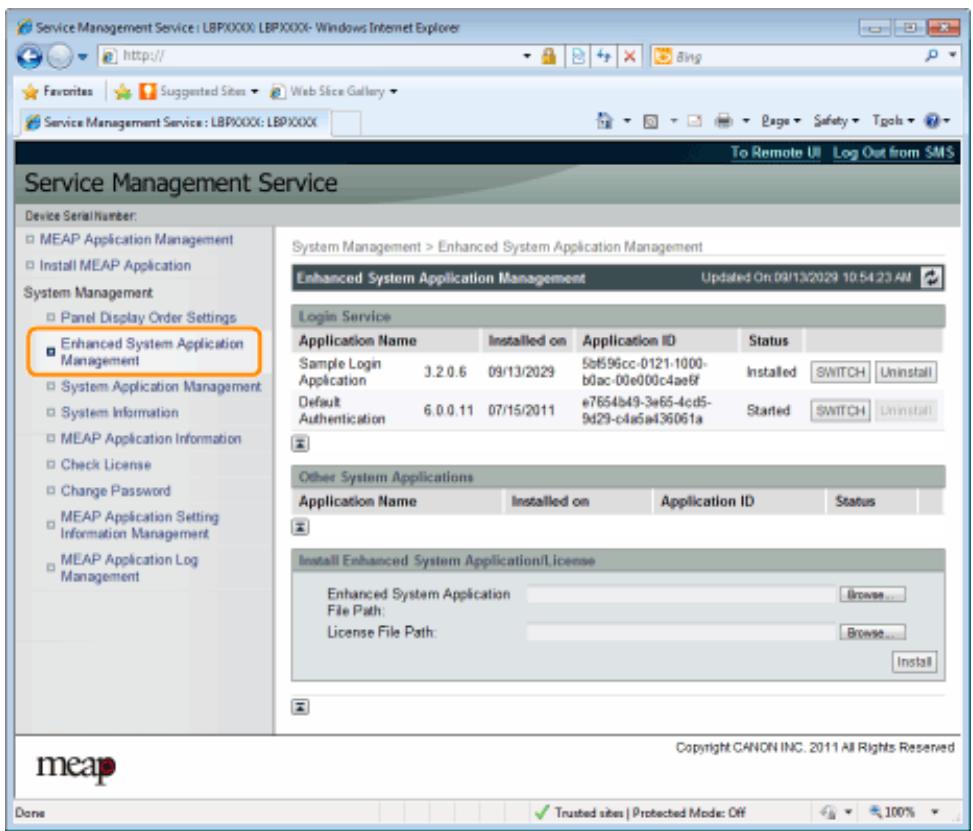This screenshot has height=831, width=973.
Task: Click the meap logo image
Action: tap(76, 769)
